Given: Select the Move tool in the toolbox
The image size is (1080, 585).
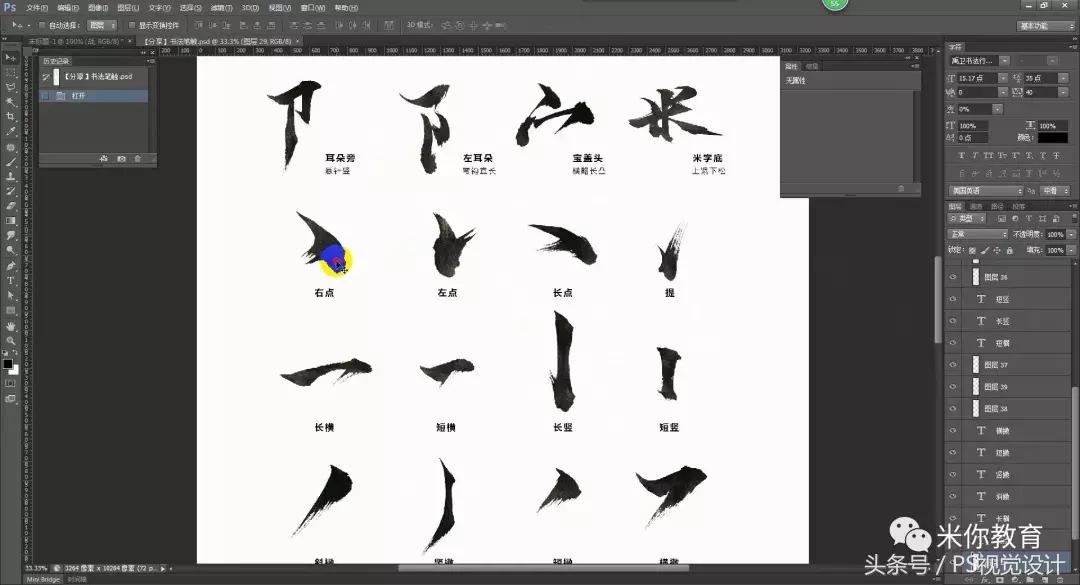Looking at the screenshot, I should tap(10, 58).
